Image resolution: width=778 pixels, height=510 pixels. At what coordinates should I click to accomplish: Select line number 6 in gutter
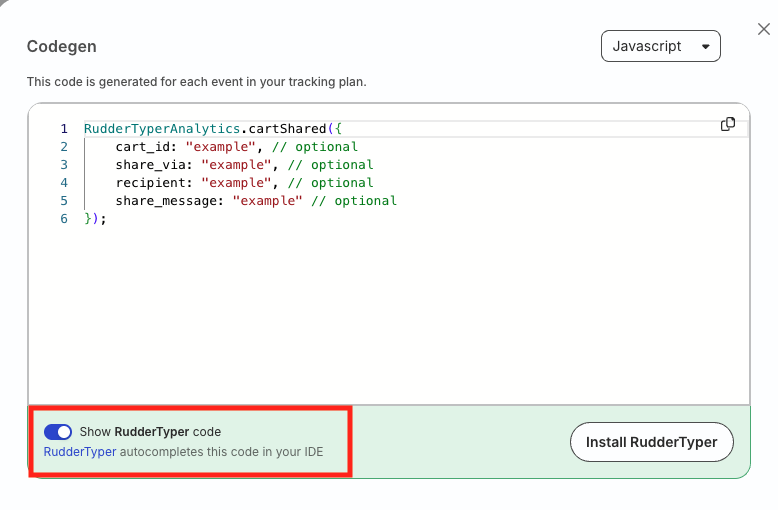64,219
